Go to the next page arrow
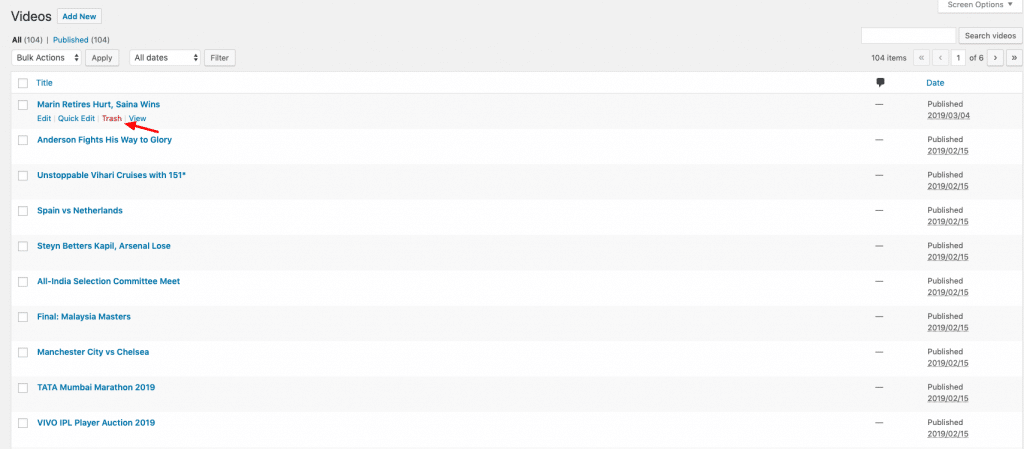The height and width of the screenshot is (449, 1024). tap(995, 57)
